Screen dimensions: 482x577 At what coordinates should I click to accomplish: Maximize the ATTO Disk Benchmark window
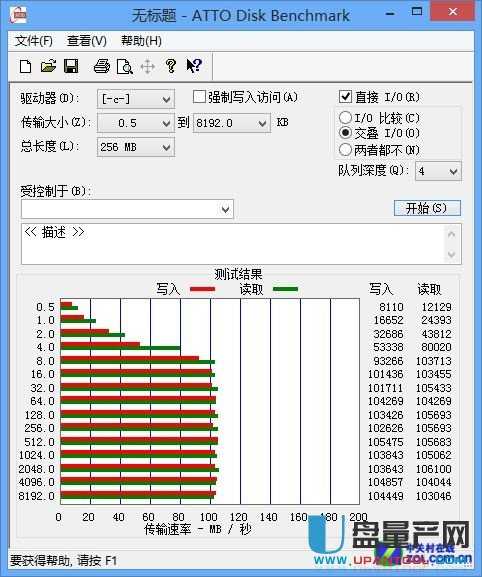coord(417,12)
